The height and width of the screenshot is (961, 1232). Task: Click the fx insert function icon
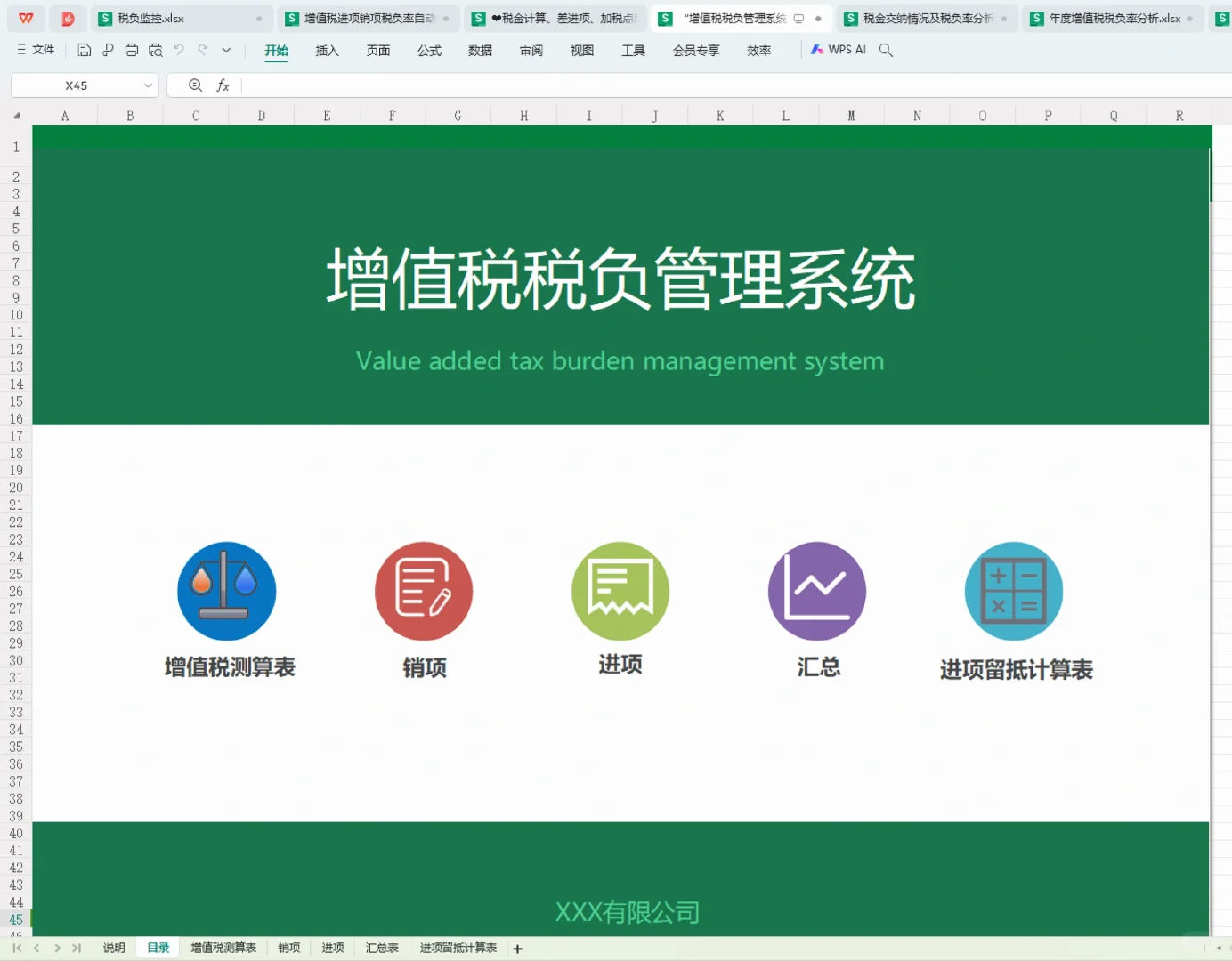tap(223, 85)
